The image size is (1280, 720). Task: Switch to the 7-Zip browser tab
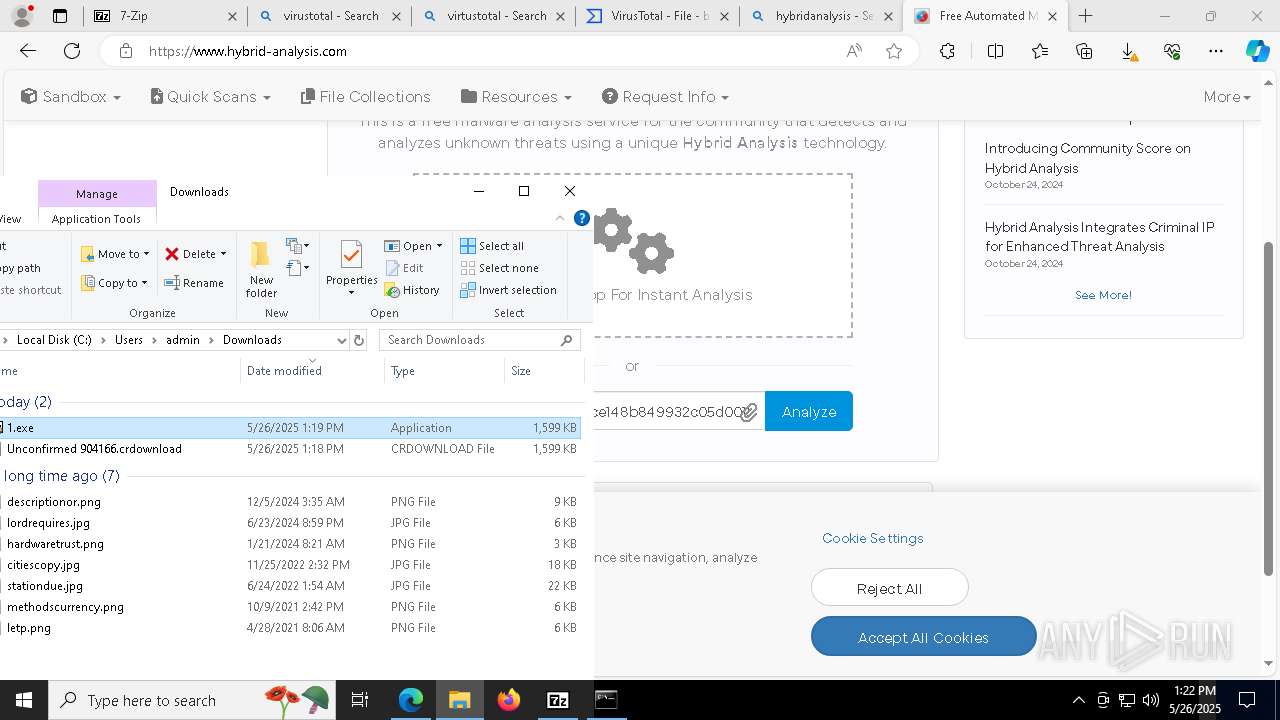point(165,16)
